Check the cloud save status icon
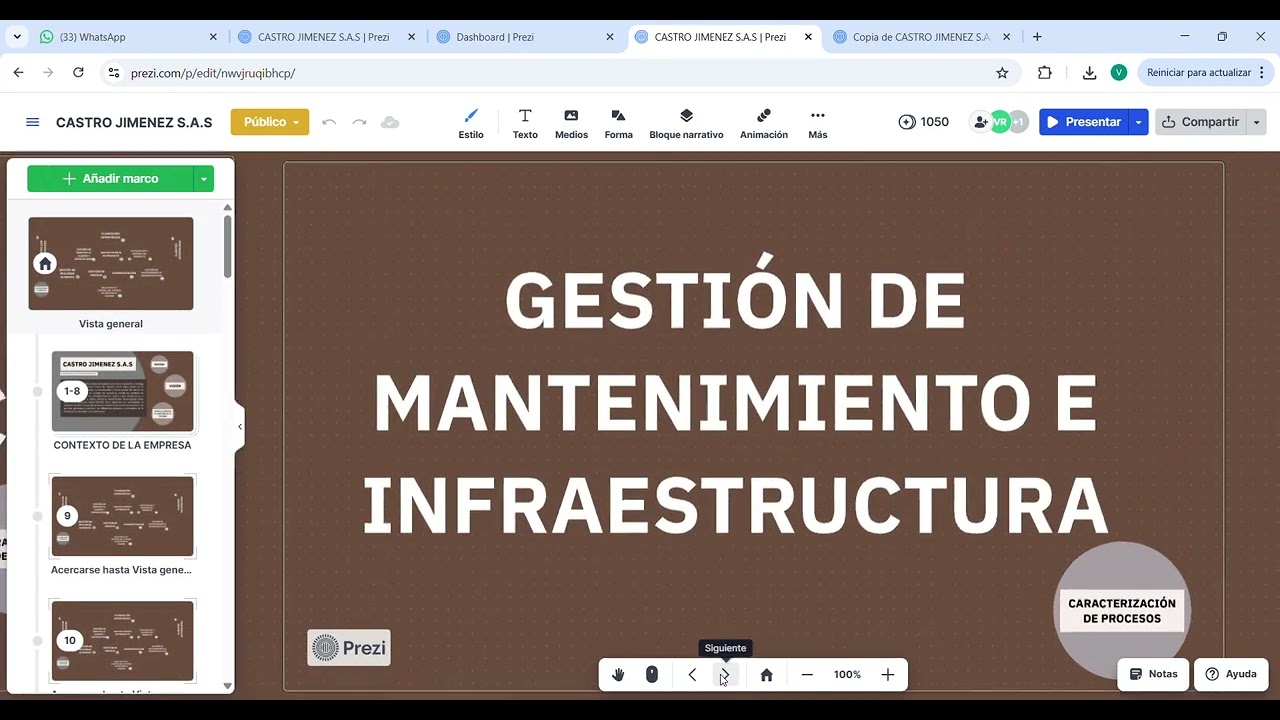Image resolution: width=1280 pixels, height=720 pixels. [390, 122]
